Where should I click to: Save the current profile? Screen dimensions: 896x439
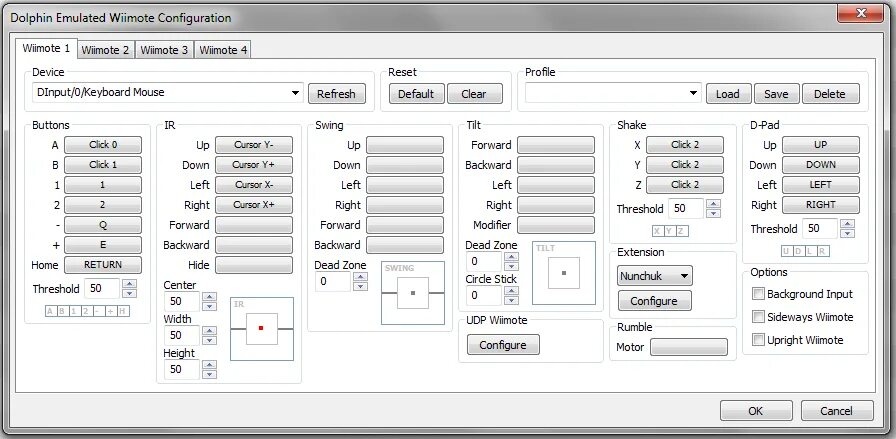tap(776, 94)
